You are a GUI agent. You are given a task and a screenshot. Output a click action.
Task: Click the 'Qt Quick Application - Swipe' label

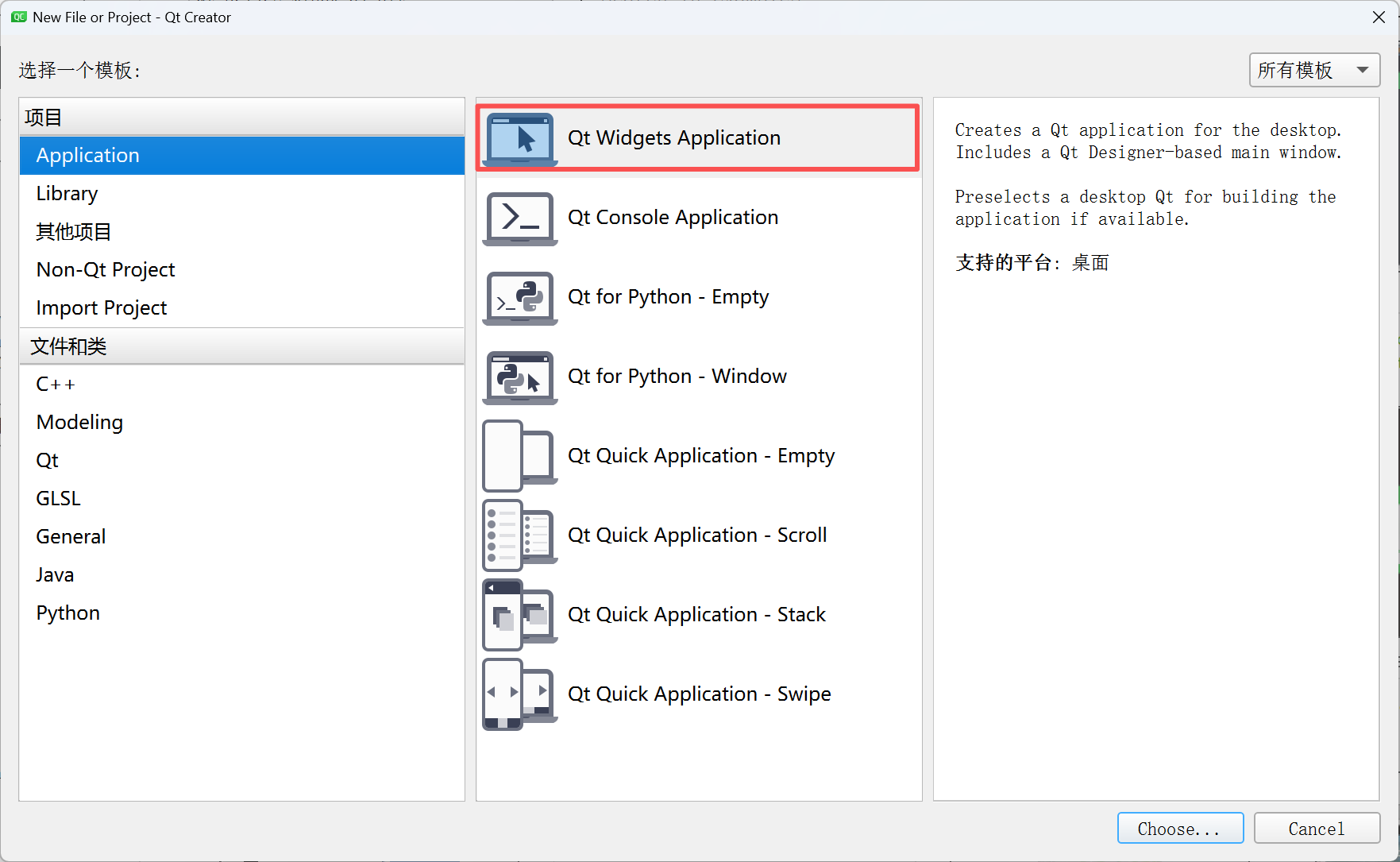coord(700,694)
